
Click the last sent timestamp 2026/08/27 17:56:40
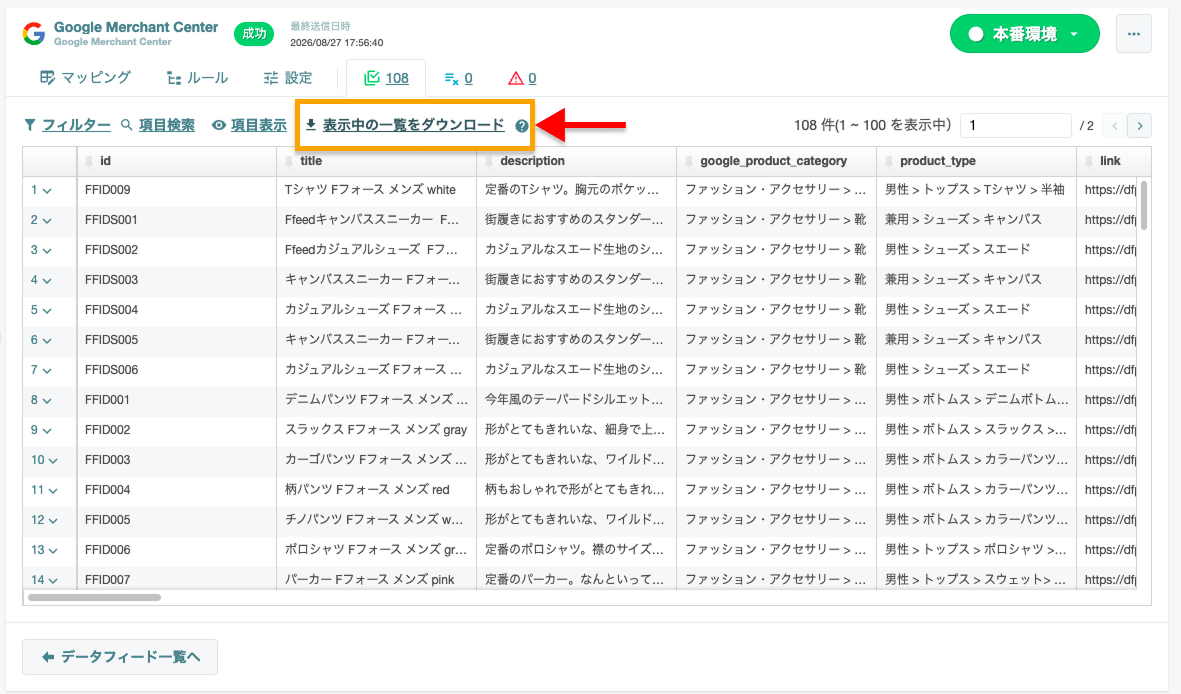[x=337, y=43]
